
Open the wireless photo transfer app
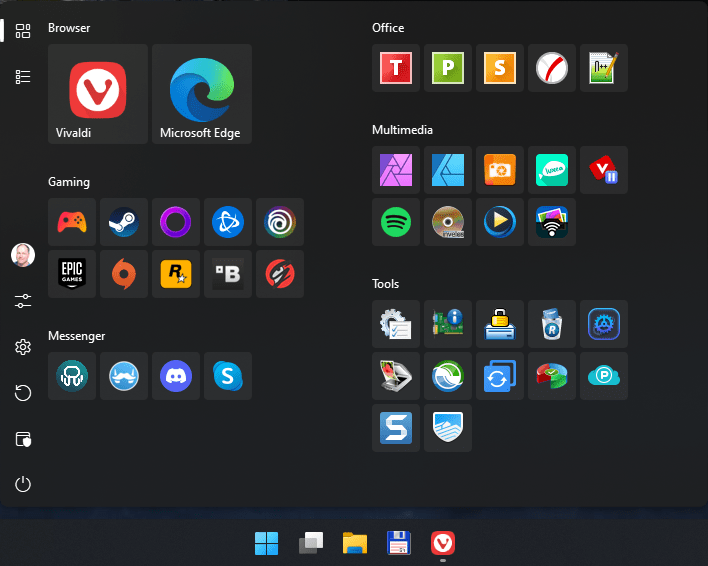(551, 222)
